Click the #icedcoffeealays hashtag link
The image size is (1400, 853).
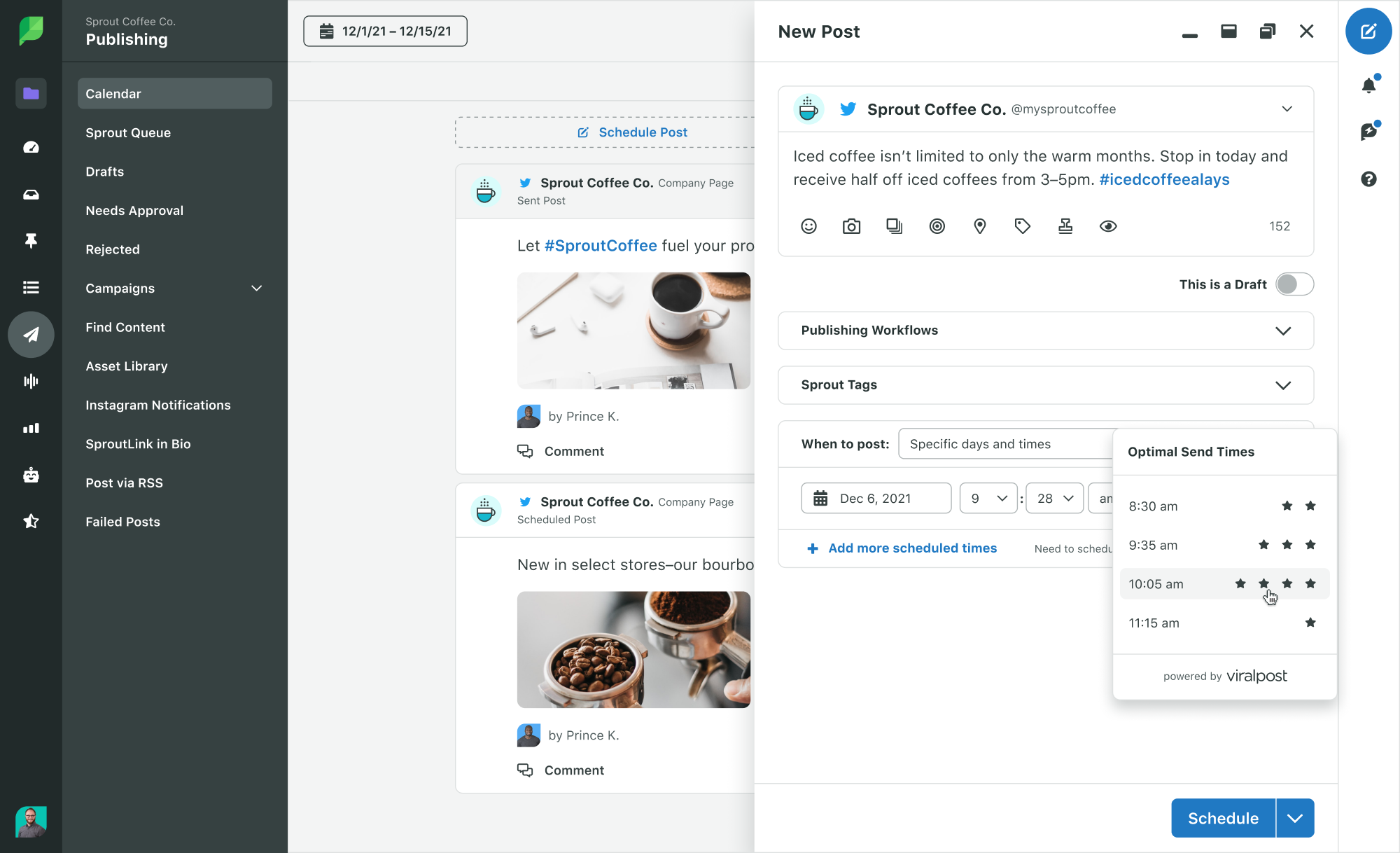(x=1164, y=180)
